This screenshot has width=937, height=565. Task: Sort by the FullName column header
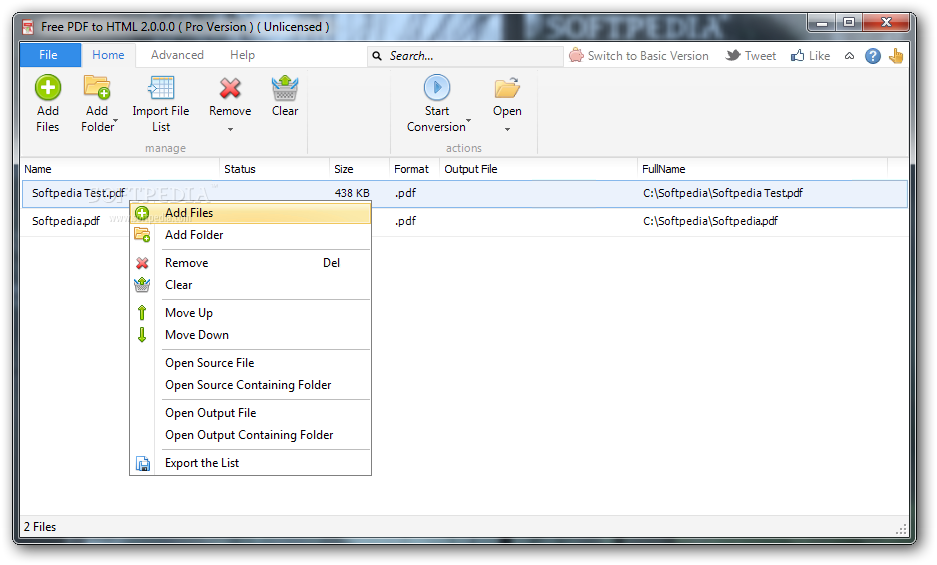763,169
